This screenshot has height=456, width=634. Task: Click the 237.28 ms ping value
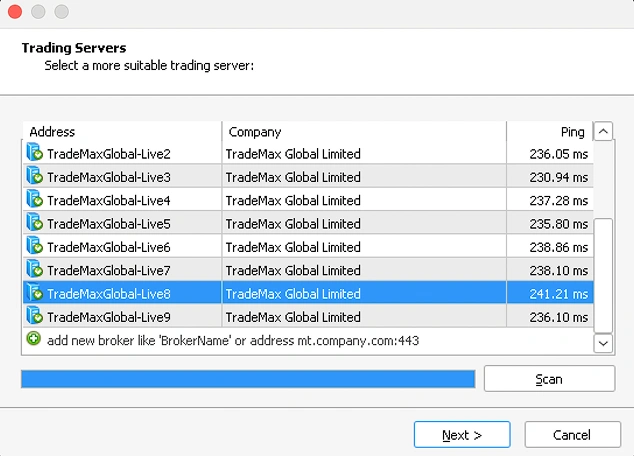coord(558,201)
